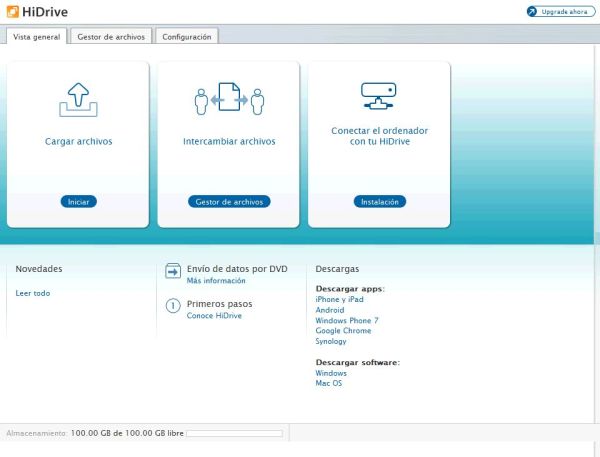Click the DVD data shipping icon
Viewport: 600px width, 457px height.
coord(172,272)
